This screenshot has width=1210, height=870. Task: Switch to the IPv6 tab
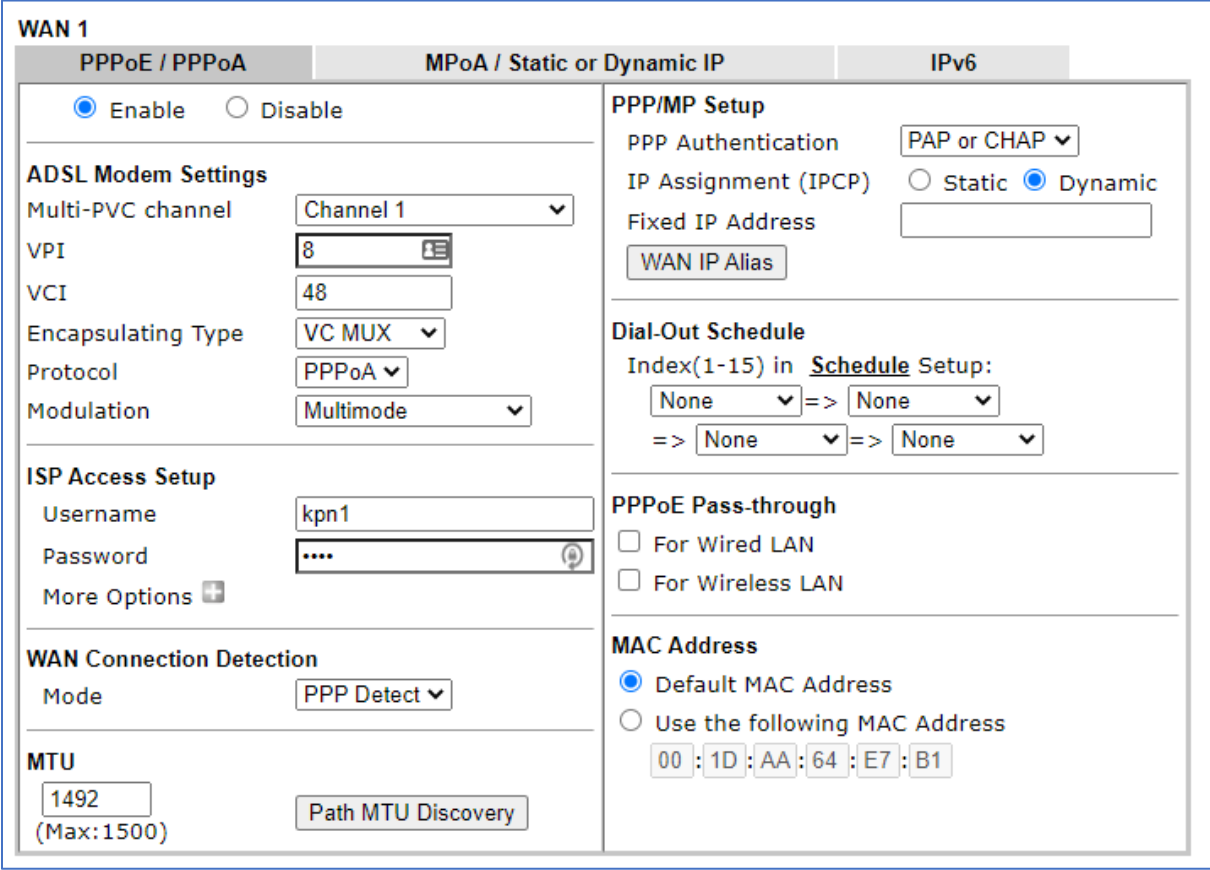tap(952, 63)
